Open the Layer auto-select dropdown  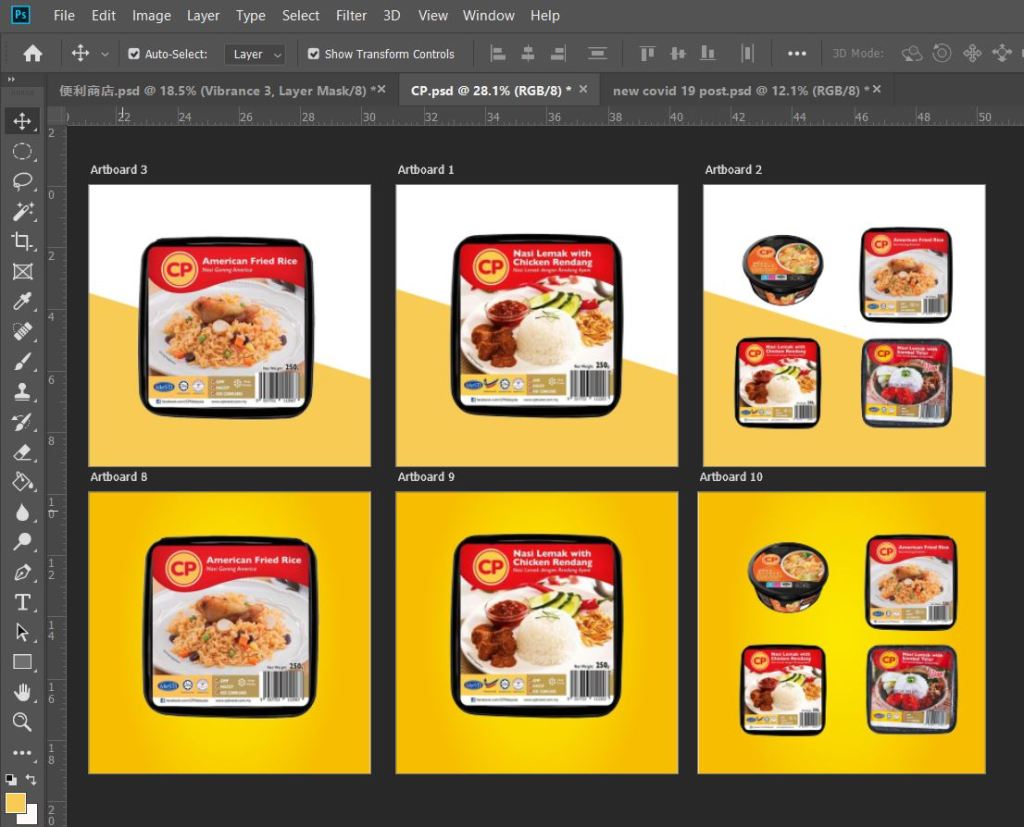[255, 54]
